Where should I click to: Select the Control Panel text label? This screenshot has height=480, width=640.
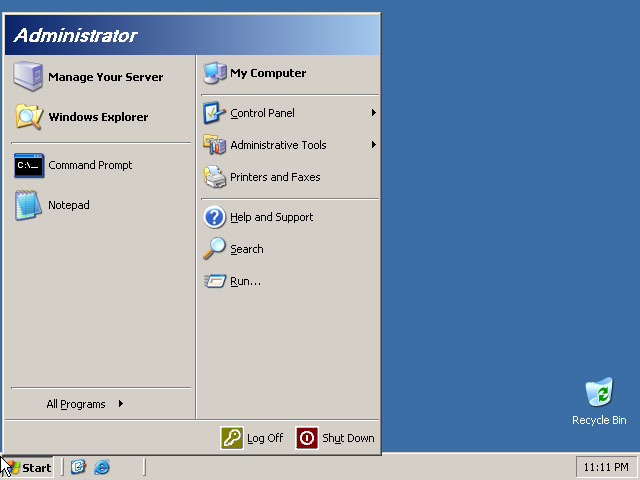point(262,113)
